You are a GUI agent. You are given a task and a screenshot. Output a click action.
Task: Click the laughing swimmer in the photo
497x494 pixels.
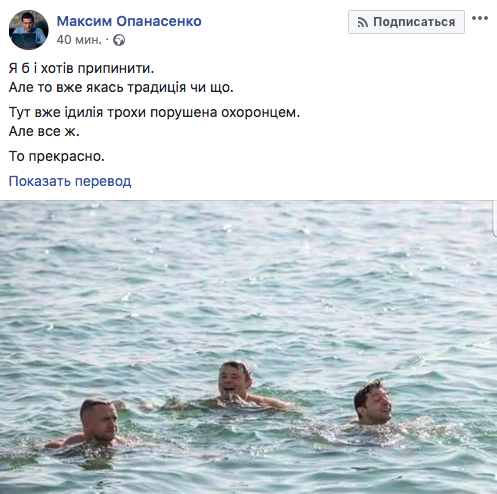[235, 381]
